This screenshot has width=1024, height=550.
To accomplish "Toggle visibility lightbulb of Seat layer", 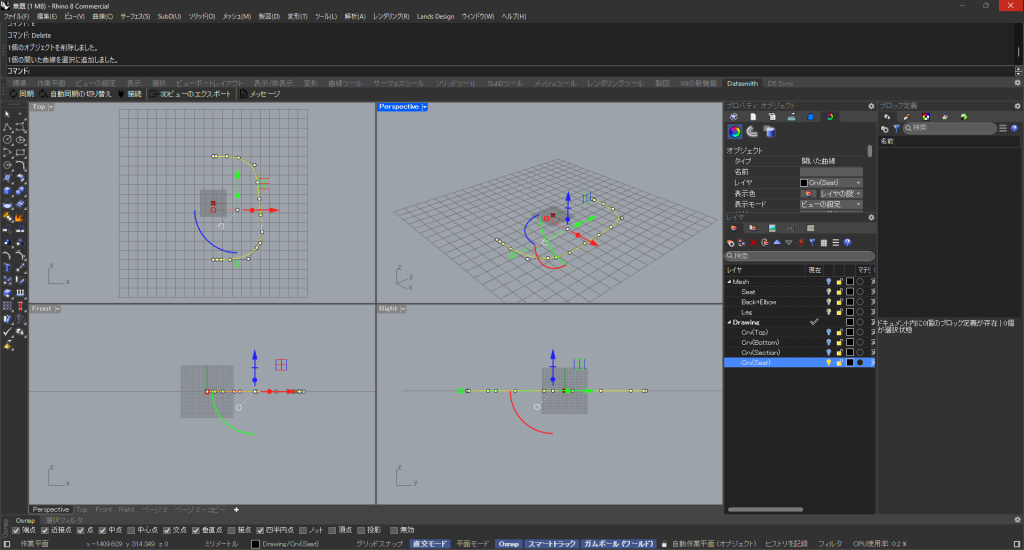I will (828, 292).
